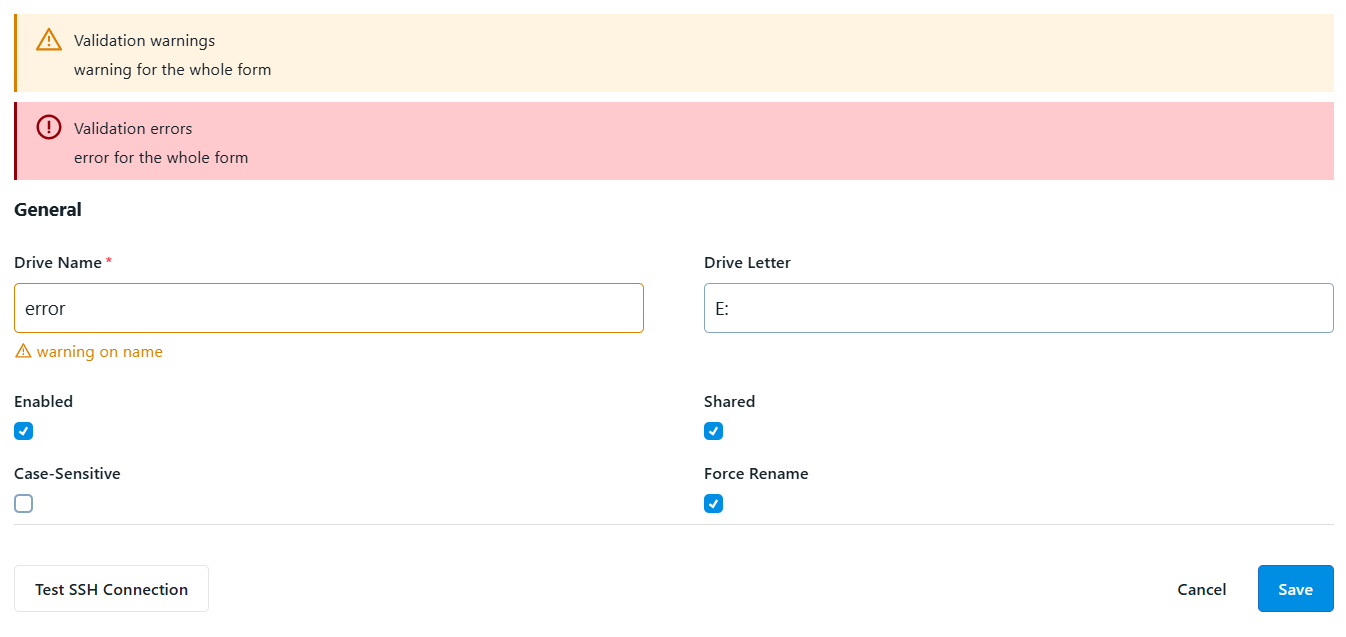Image resolution: width=1346 pixels, height=637 pixels.
Task: Click Cancel
Action: (x=1201, y=589)
